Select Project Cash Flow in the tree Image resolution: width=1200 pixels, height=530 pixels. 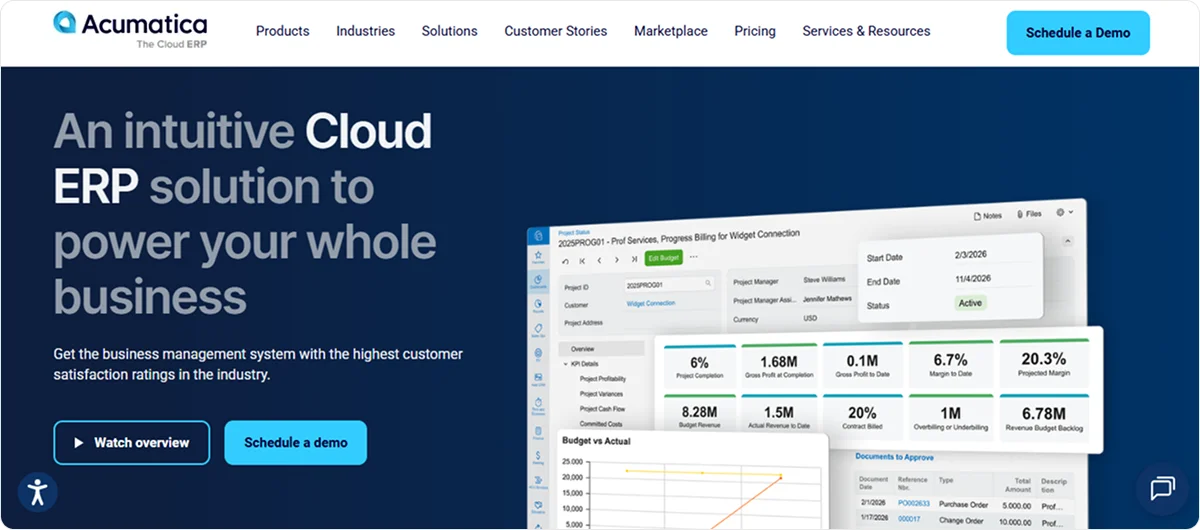(x=602, y=409)
